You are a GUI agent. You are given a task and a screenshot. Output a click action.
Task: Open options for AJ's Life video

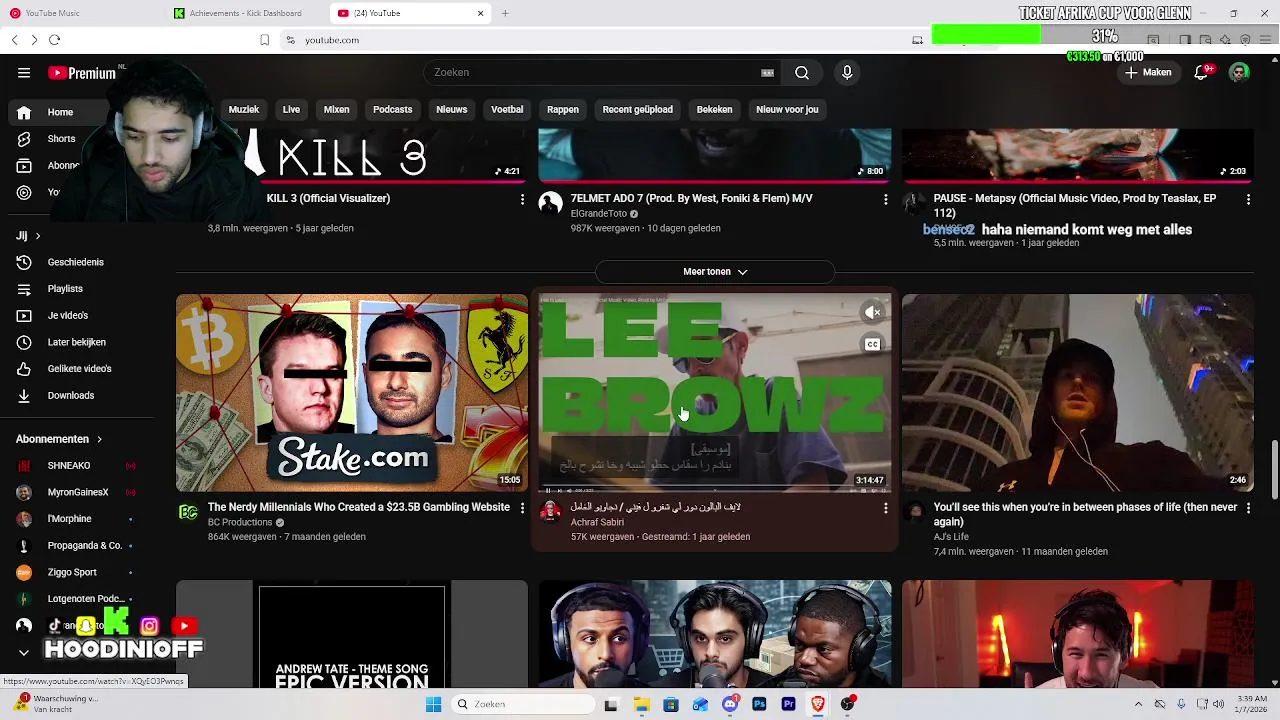point(1248,508)
